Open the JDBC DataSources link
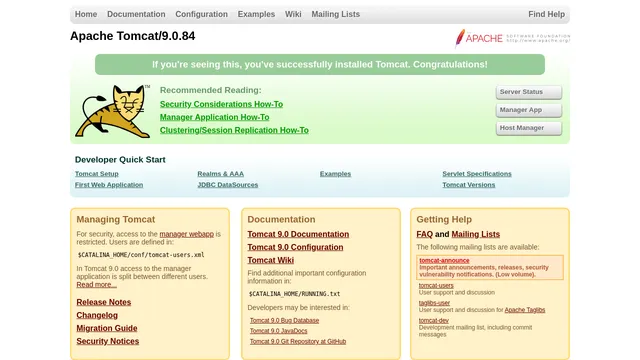640x360 pixels. 228,185
